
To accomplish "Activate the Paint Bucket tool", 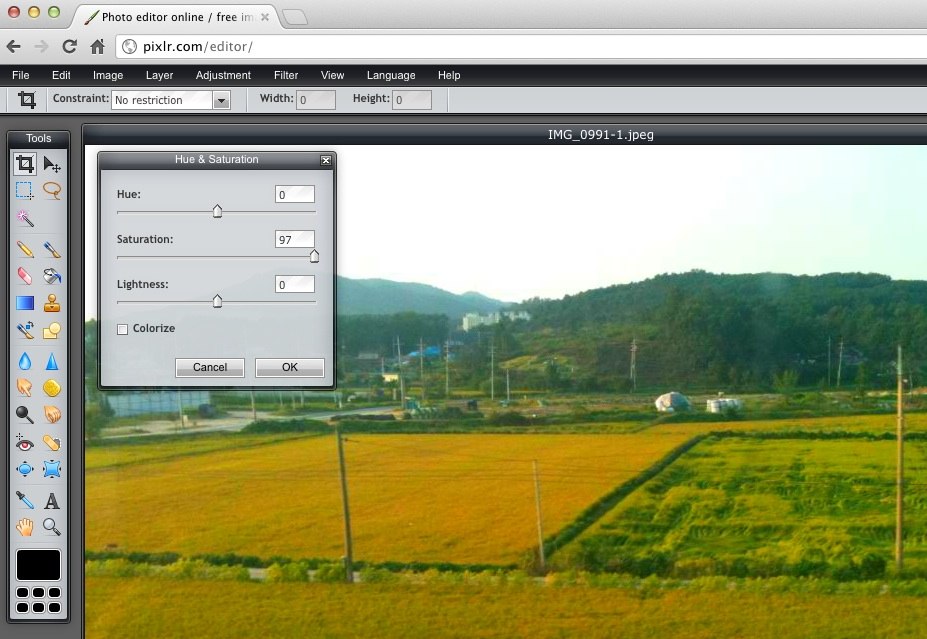I will pos(52,277).
